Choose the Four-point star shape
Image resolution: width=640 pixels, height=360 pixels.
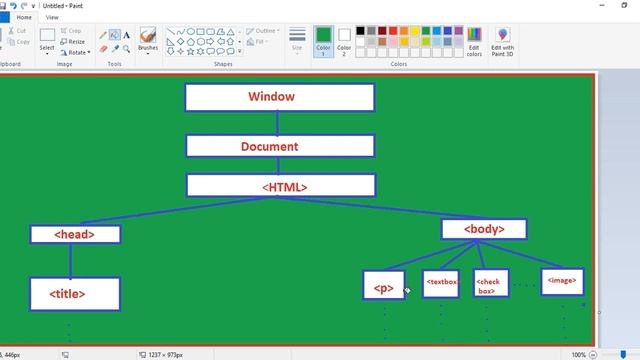pos(180,51)
